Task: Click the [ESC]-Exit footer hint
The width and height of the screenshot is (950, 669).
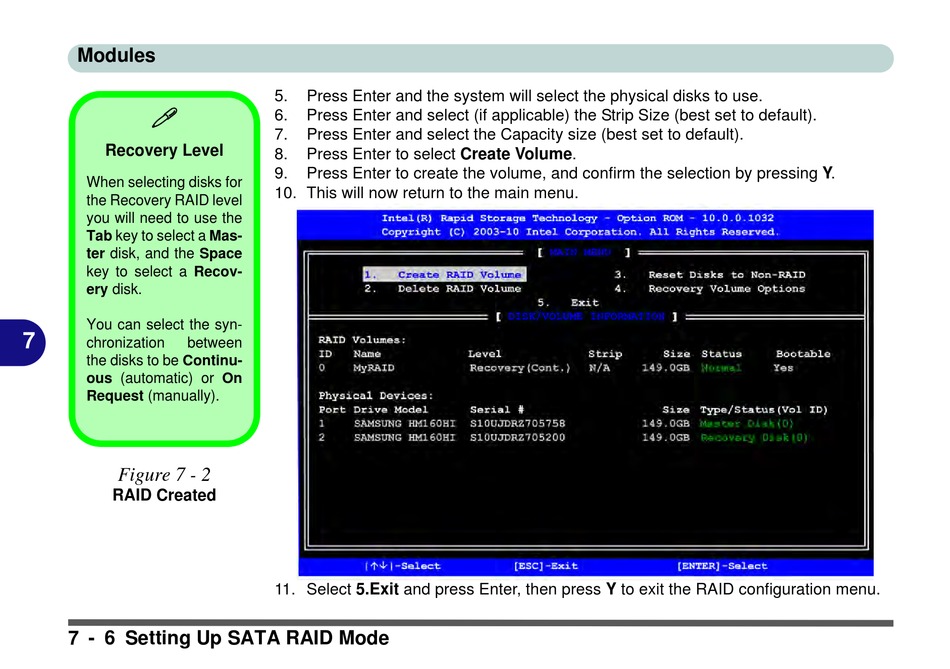Action: [545, 566]
